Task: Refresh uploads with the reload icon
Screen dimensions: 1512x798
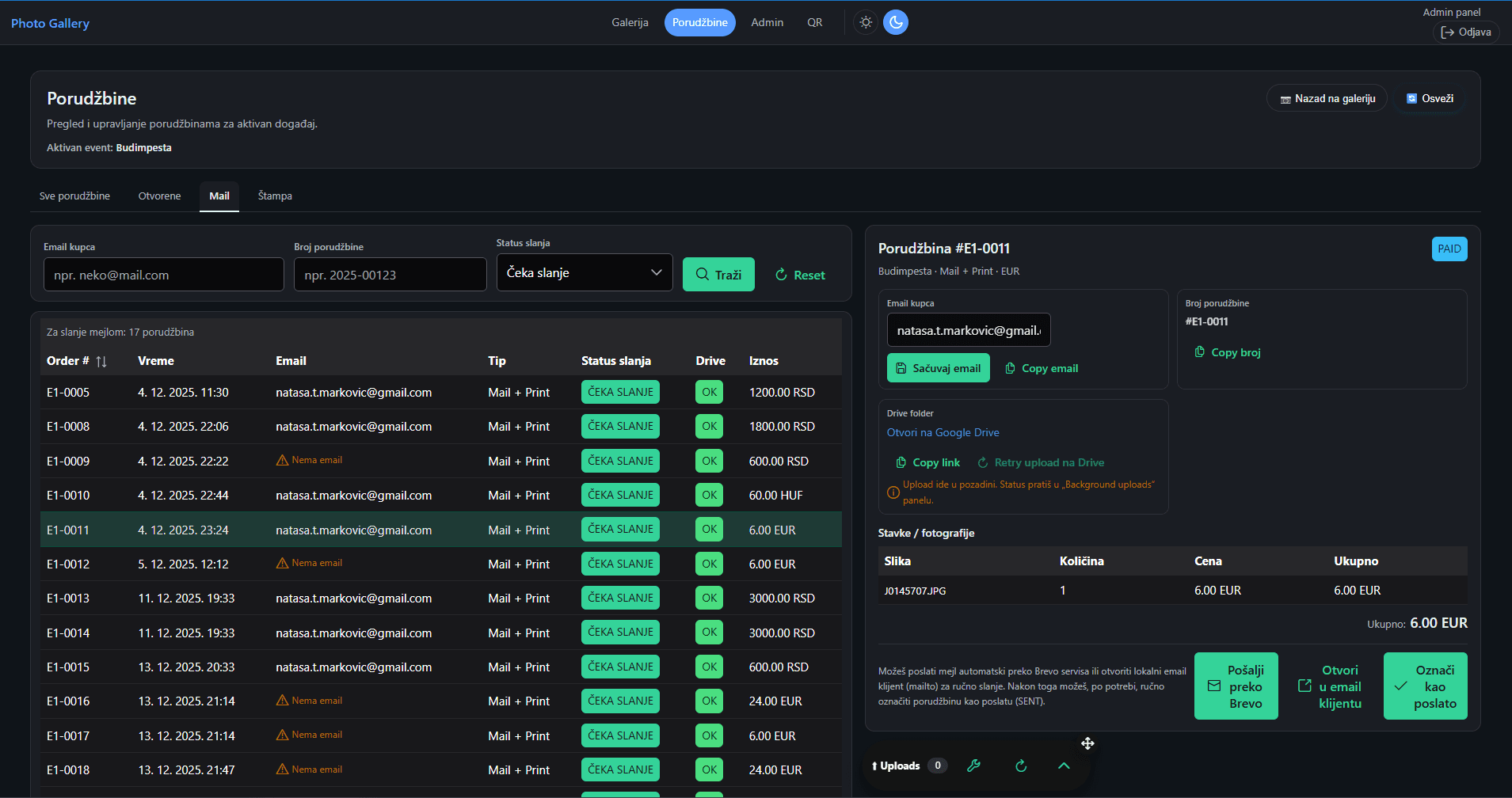Action: point(1021,766)
